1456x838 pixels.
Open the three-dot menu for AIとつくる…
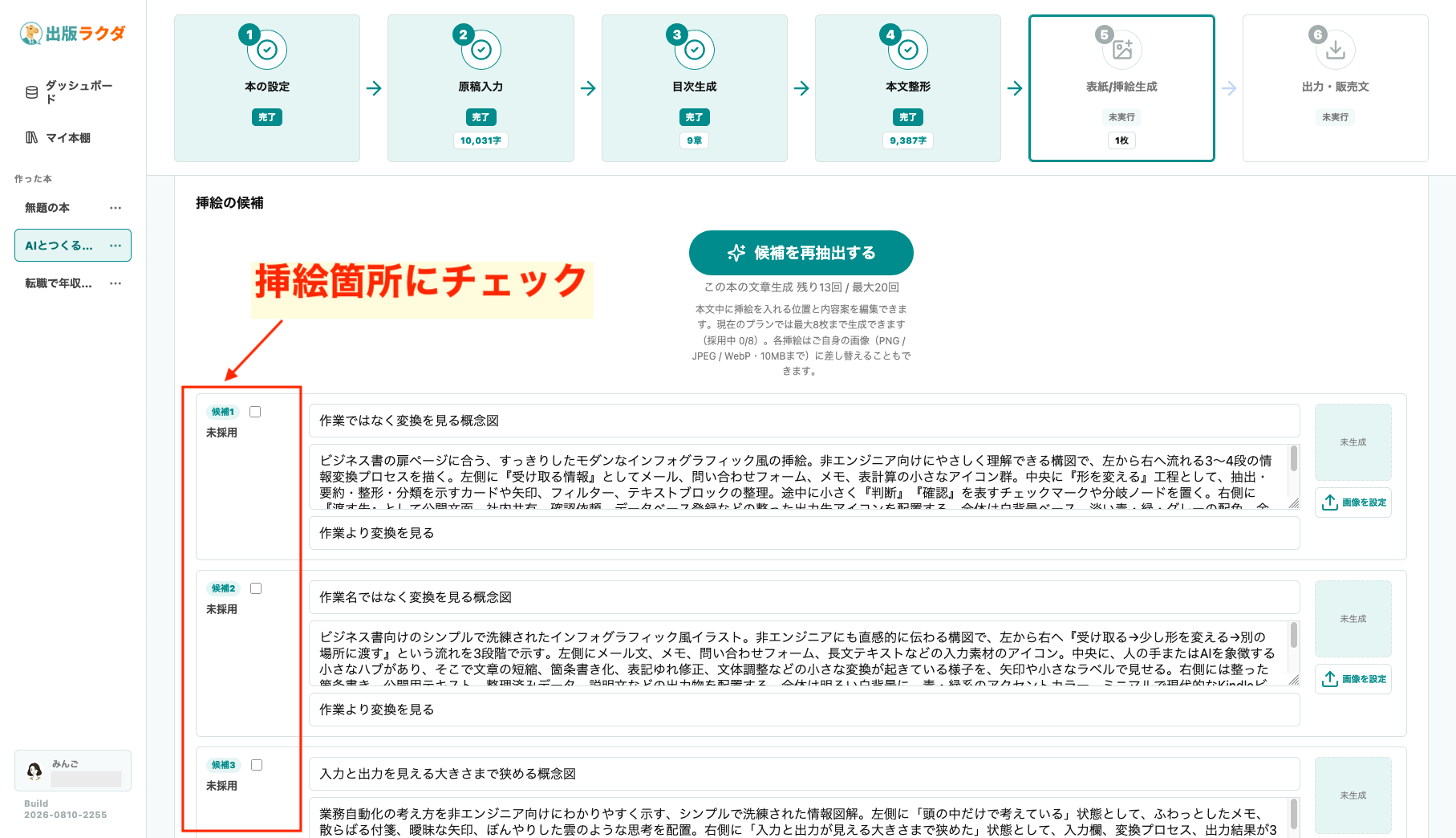(x=116, y=246)
